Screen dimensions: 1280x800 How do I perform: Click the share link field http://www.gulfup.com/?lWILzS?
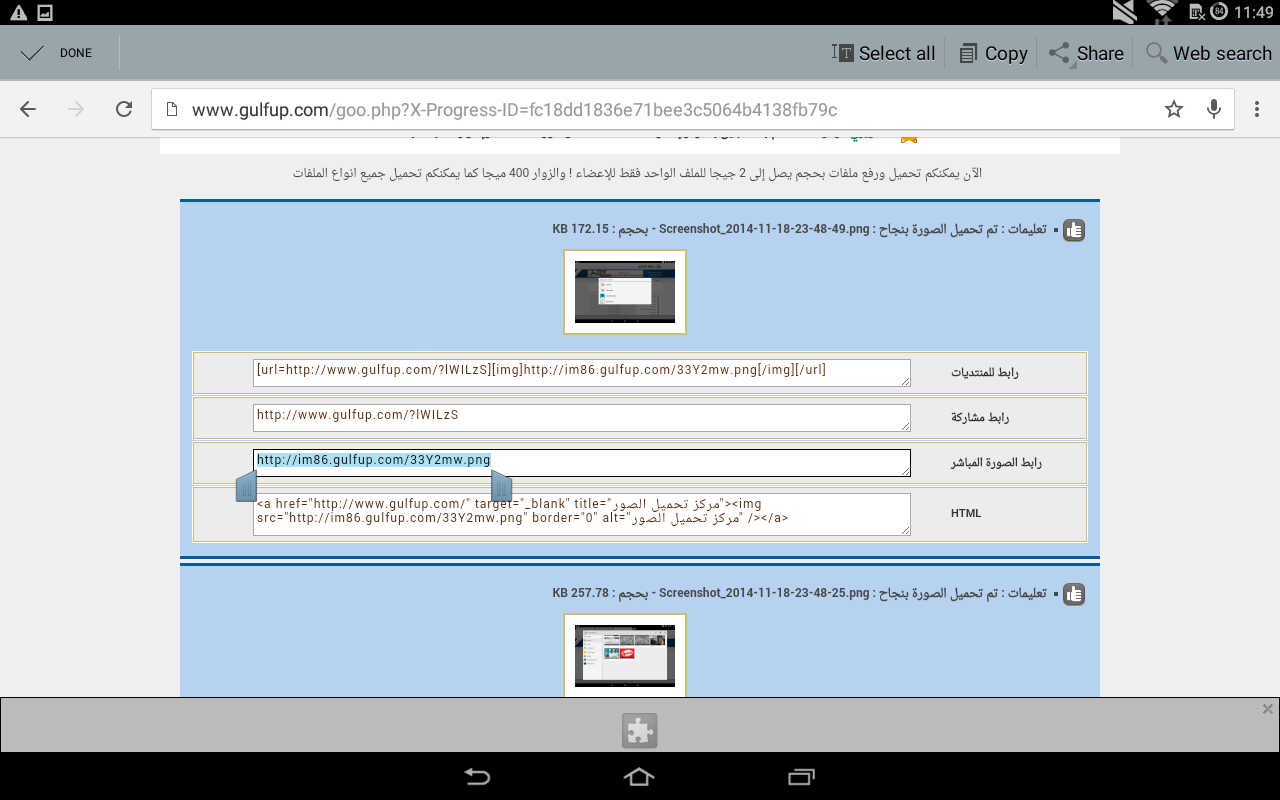pyautogui.click(x=581, y=417)
